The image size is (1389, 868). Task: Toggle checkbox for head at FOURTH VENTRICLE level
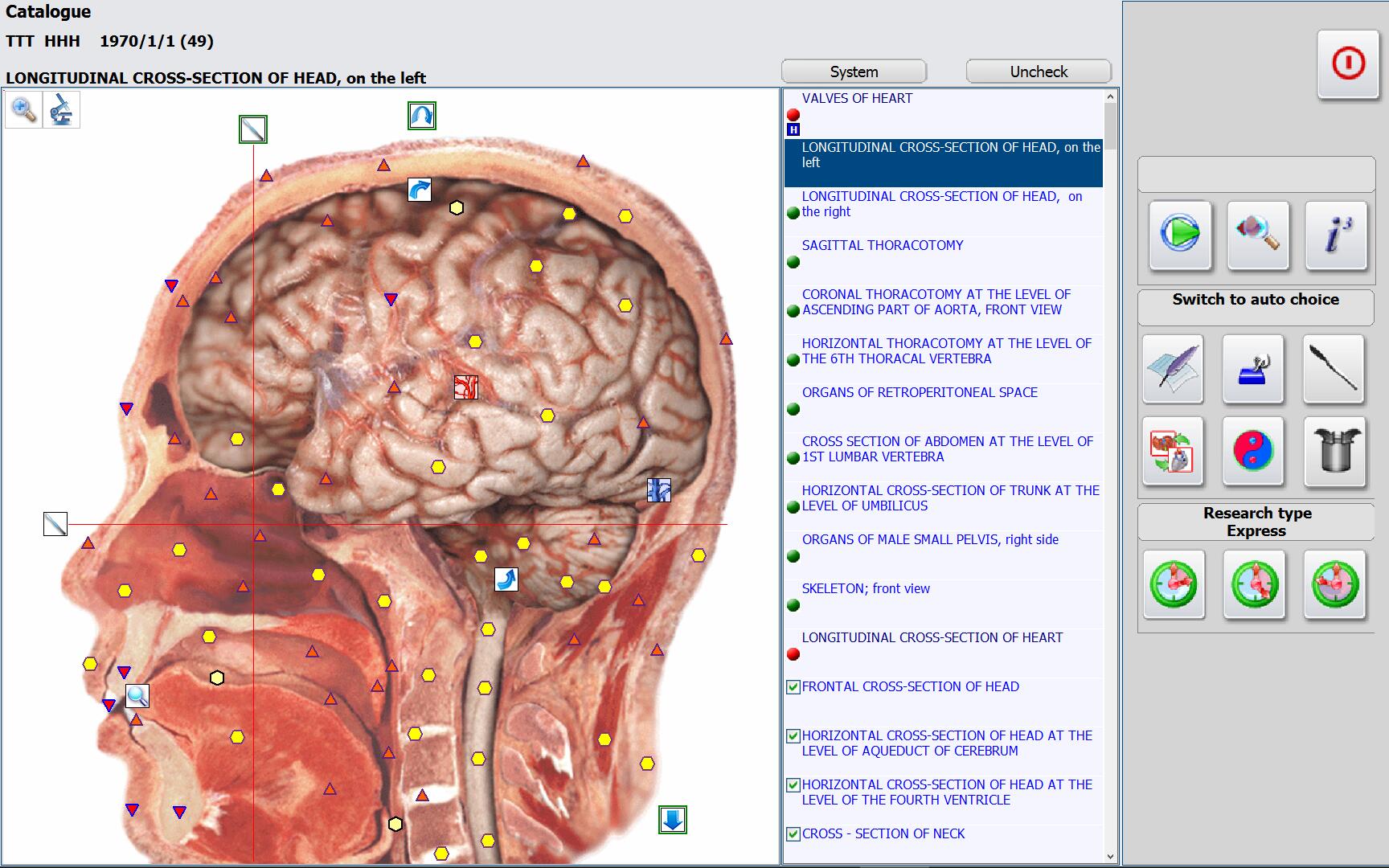click(793, 785)
